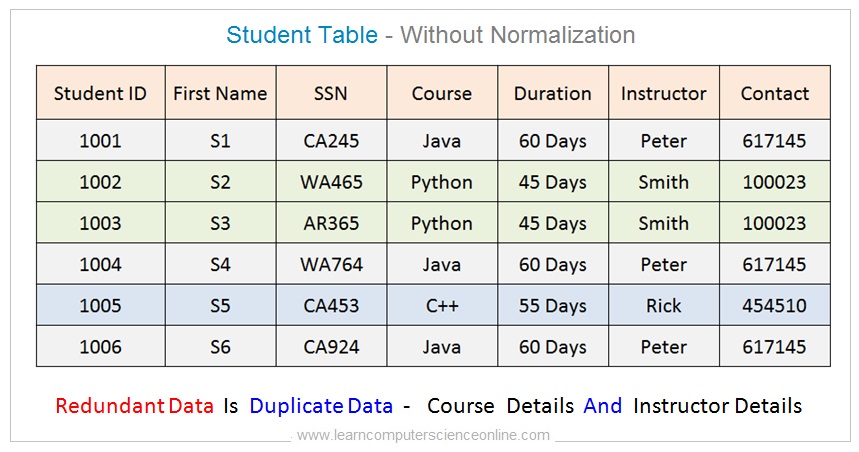
Task: Select the Course column header
Action: [441, 93]
